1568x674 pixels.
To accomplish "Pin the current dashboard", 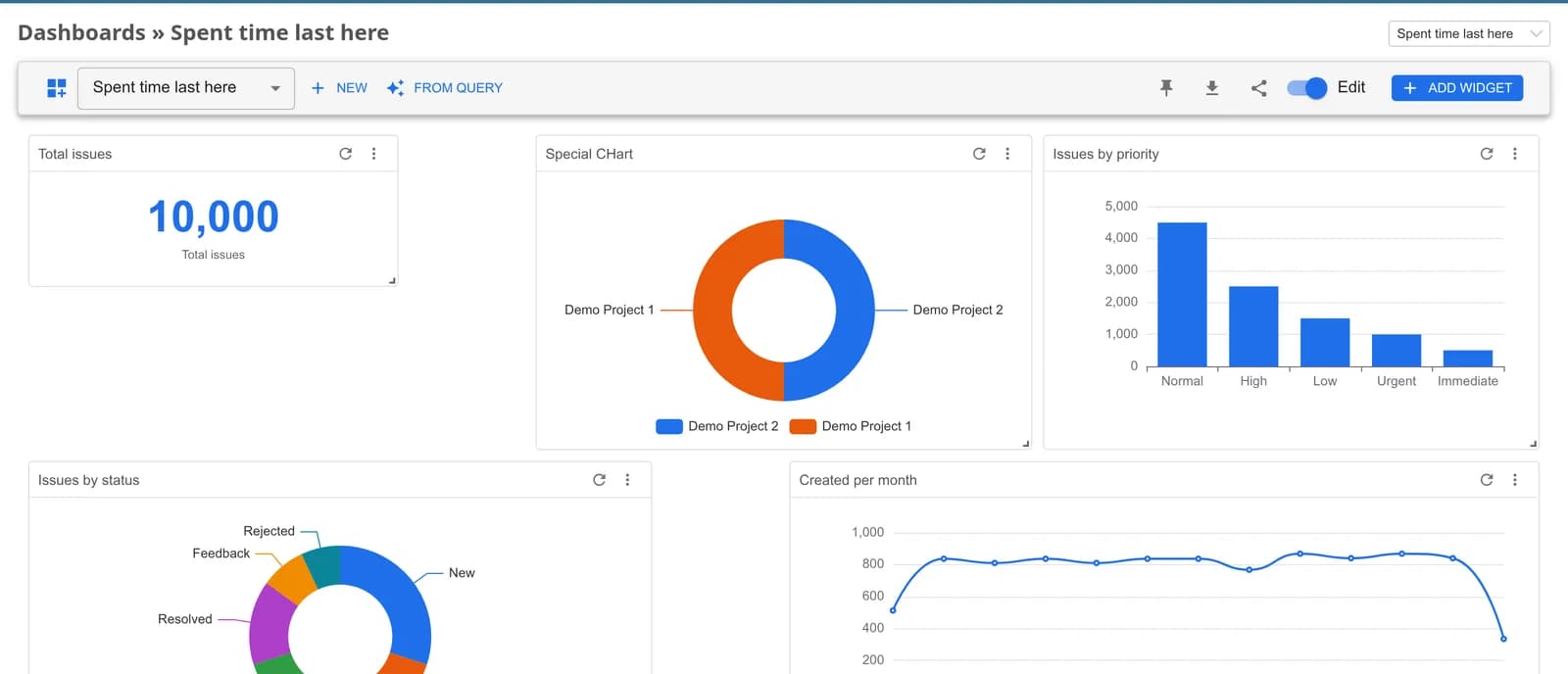I will pyautogui.click(x=1166, y=88).
